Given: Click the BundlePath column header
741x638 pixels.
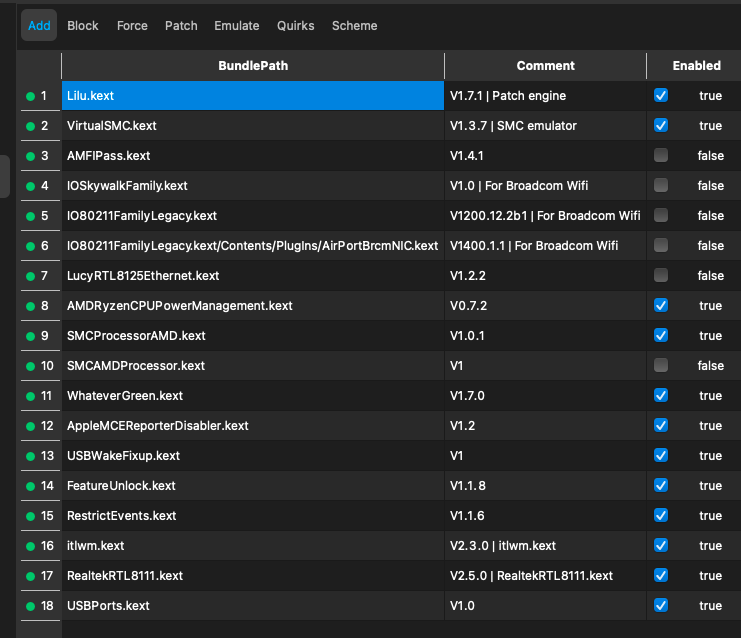Looking at the screenshot, I should [253, 66].
